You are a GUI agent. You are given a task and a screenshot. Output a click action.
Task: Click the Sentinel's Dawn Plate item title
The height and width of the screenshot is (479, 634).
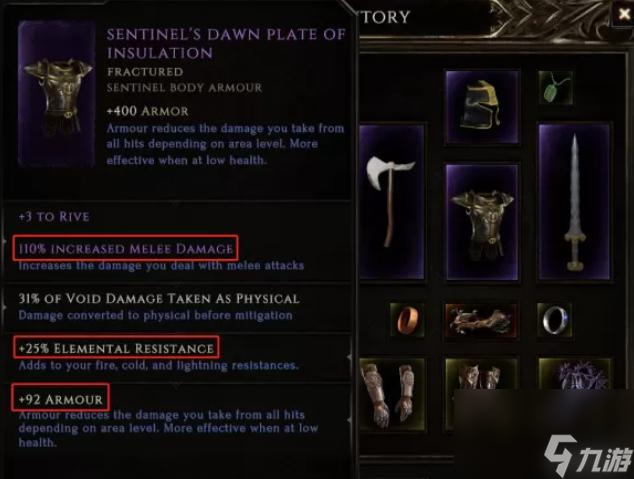point(226,43)
